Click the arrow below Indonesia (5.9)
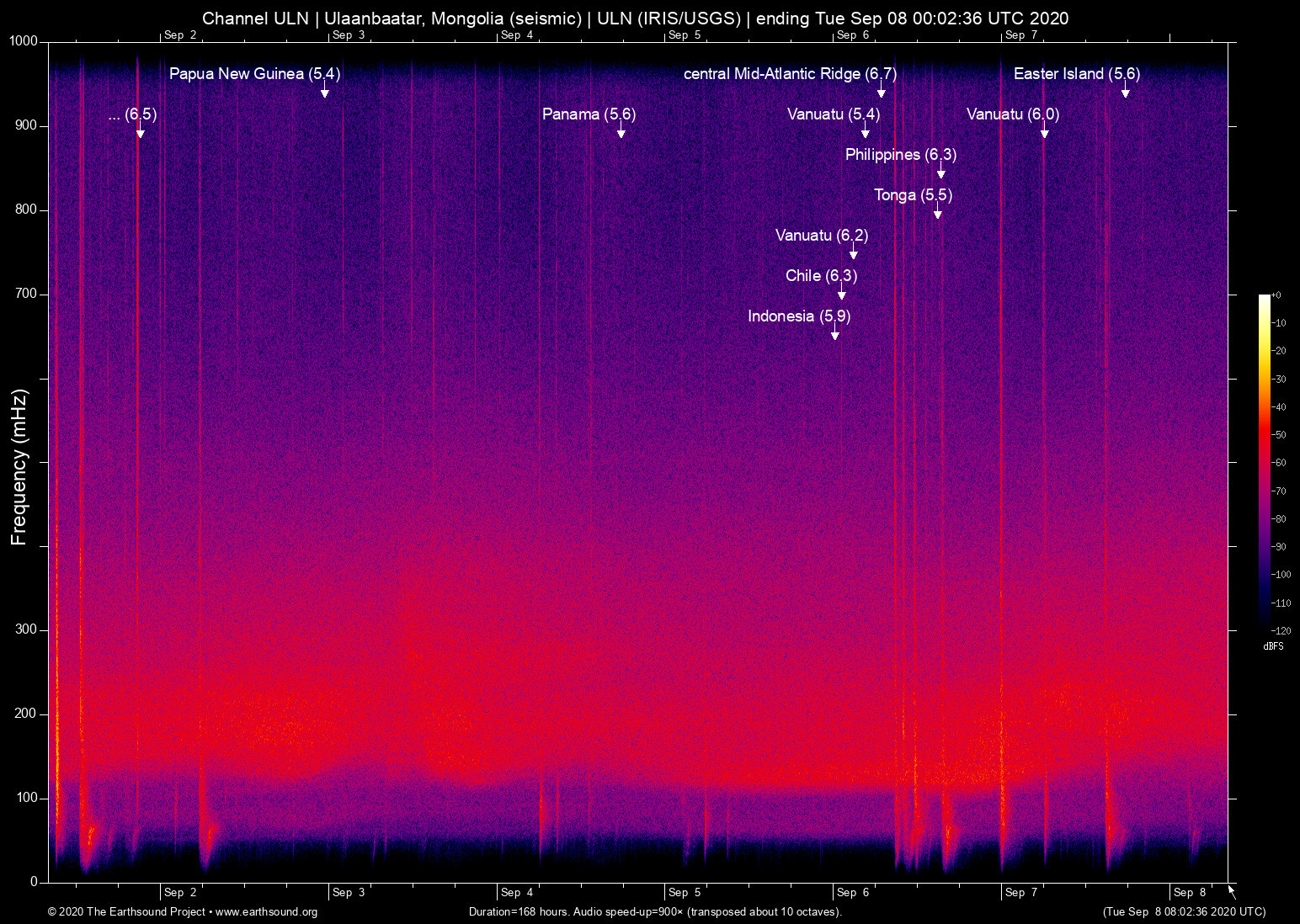 [x=835, y=334]
